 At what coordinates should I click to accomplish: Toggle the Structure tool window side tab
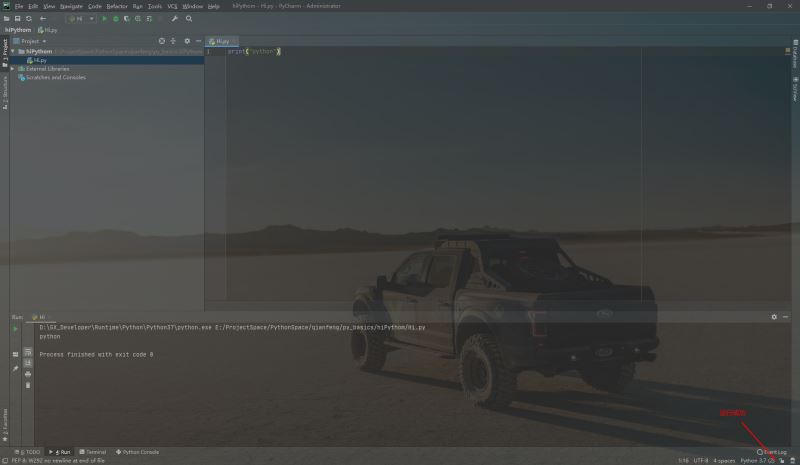coord(5,93)
